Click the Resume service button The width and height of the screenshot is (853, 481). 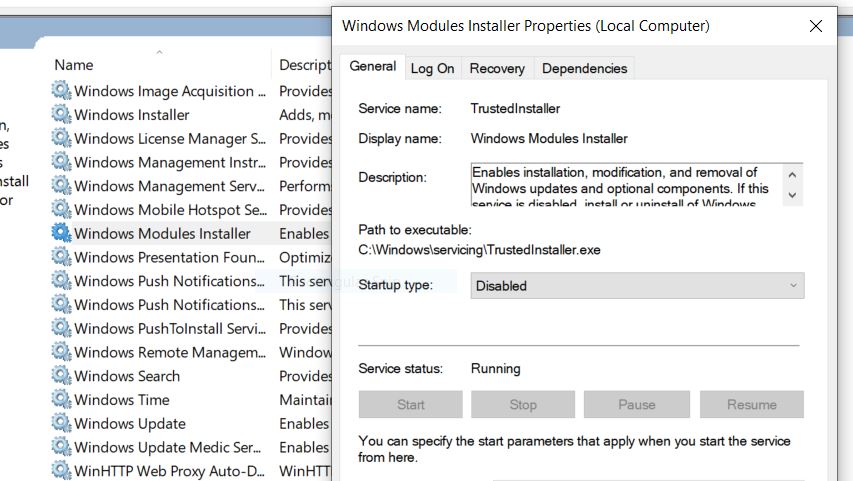pos(751,405)
